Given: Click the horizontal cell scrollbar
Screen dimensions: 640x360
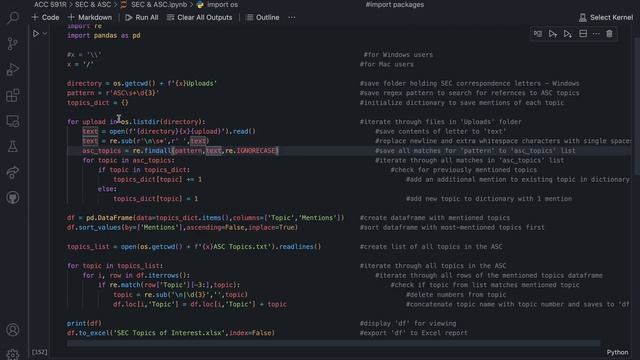Looking at the screenshot, I should 333,343.
